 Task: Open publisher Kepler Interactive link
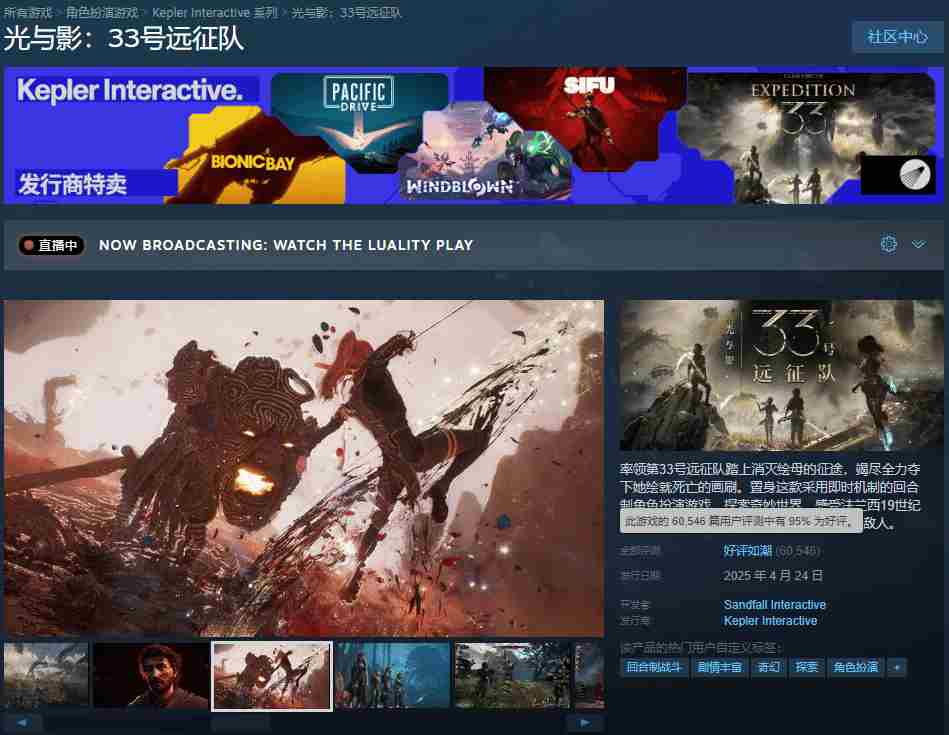pos(770,621)
